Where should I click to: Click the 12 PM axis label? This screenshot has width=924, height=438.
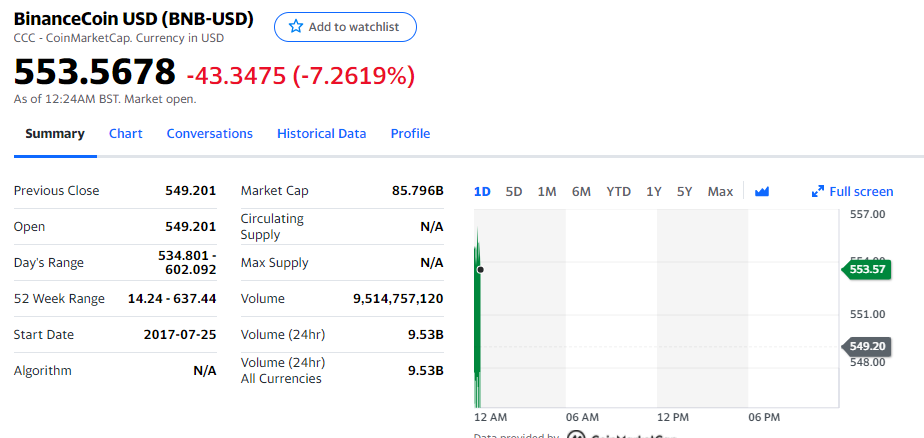673,417
